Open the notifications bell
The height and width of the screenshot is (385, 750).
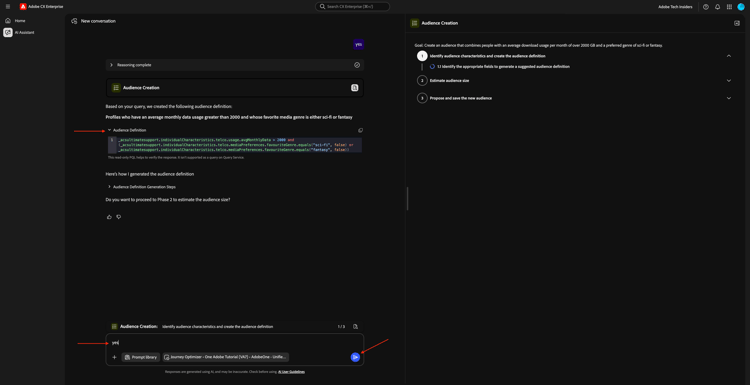[717, 7]
